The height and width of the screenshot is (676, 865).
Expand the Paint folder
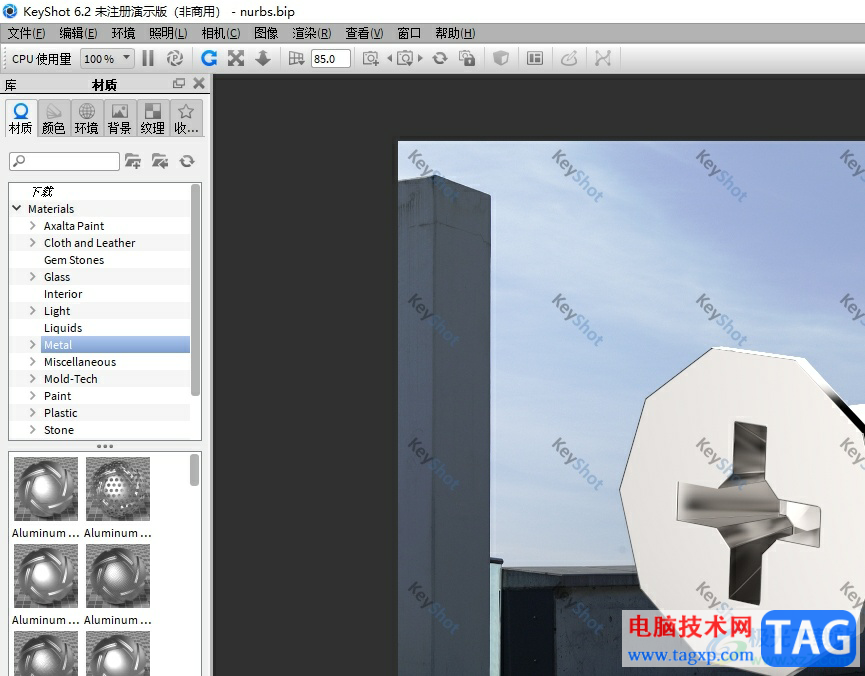pos(33,396)
